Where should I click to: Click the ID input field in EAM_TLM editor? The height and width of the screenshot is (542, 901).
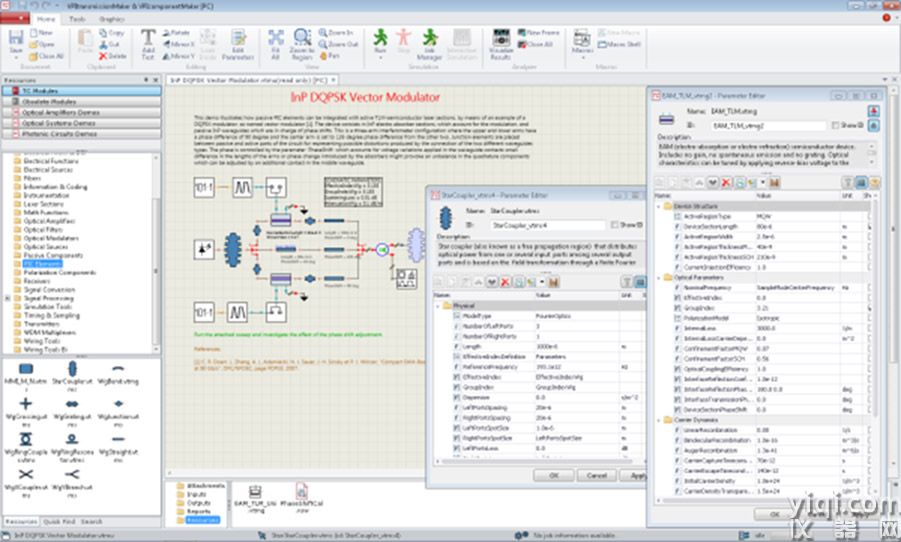point(768,125)
